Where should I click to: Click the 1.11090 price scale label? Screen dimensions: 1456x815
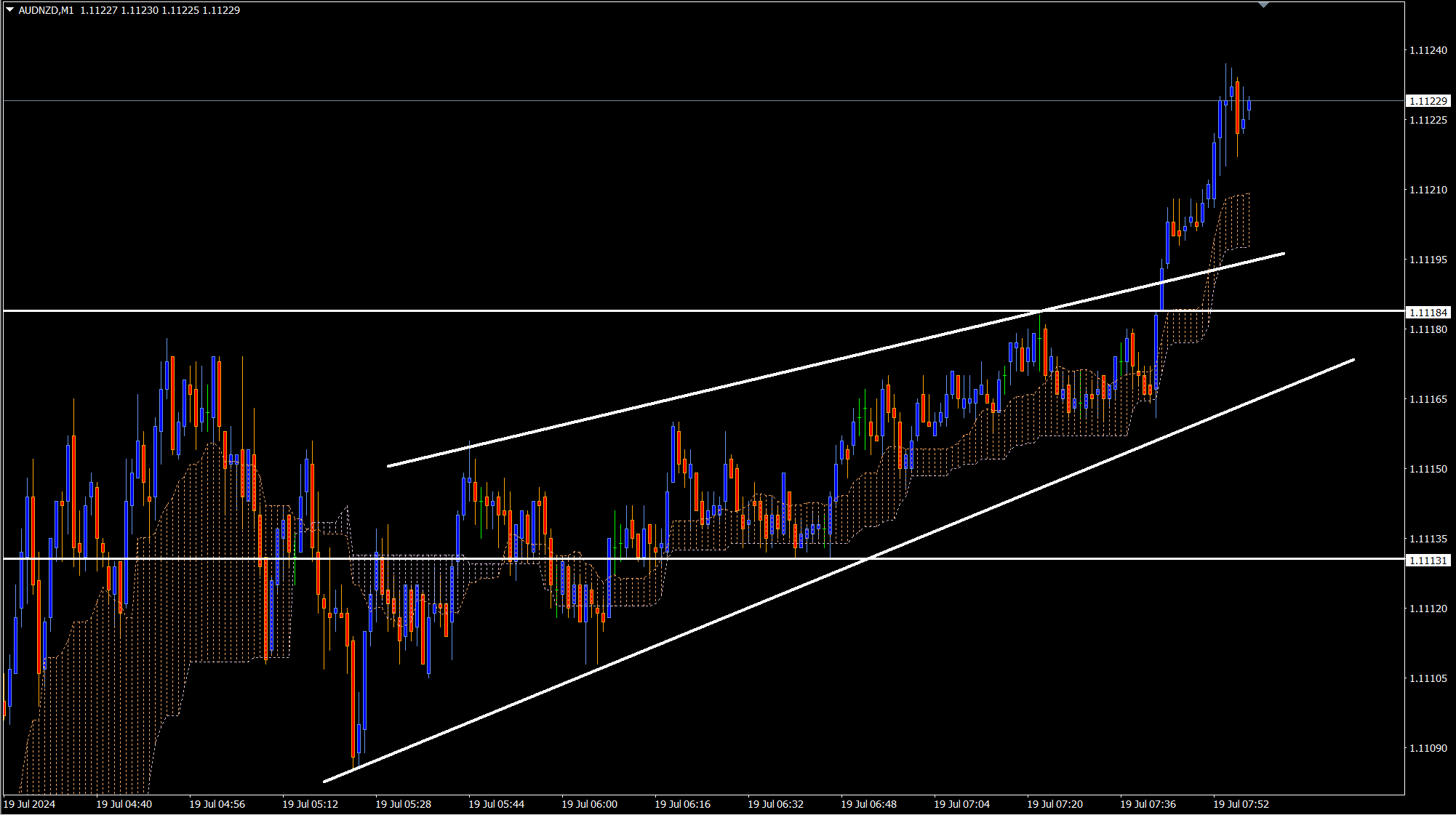click(1428, 748)
